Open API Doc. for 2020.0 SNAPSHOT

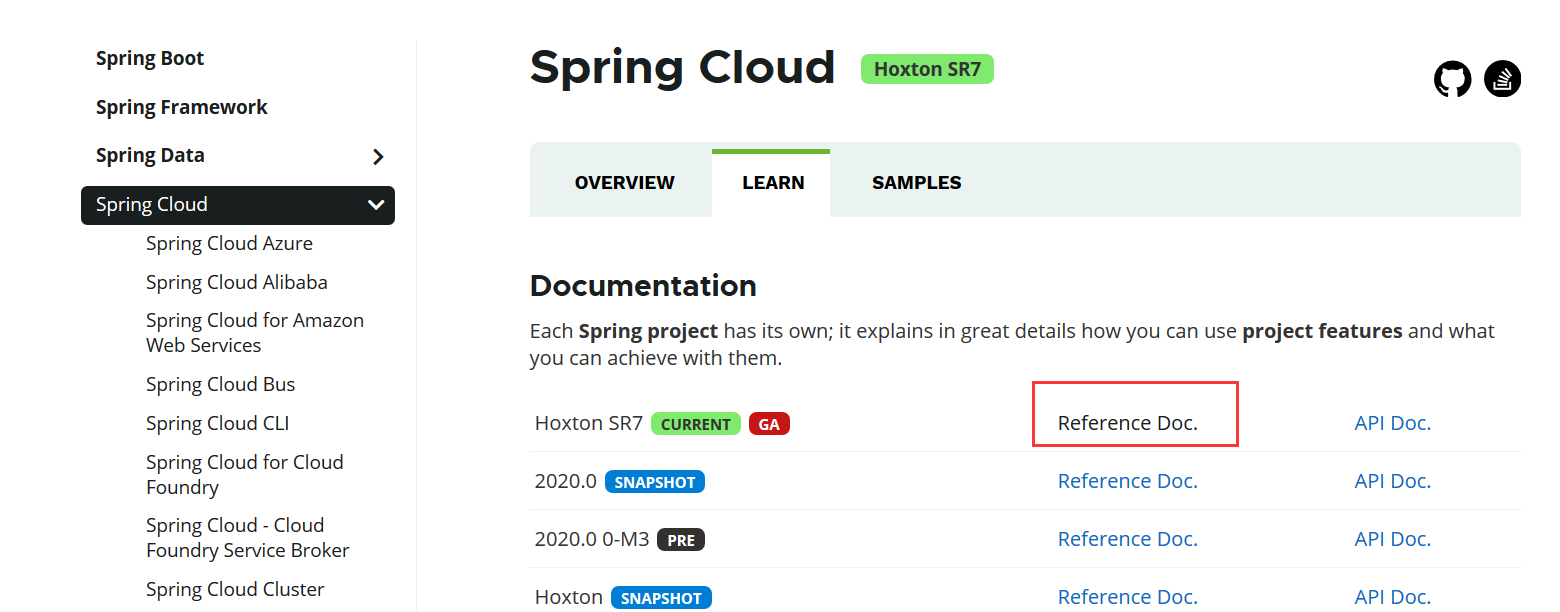(x=1393, y=481)
